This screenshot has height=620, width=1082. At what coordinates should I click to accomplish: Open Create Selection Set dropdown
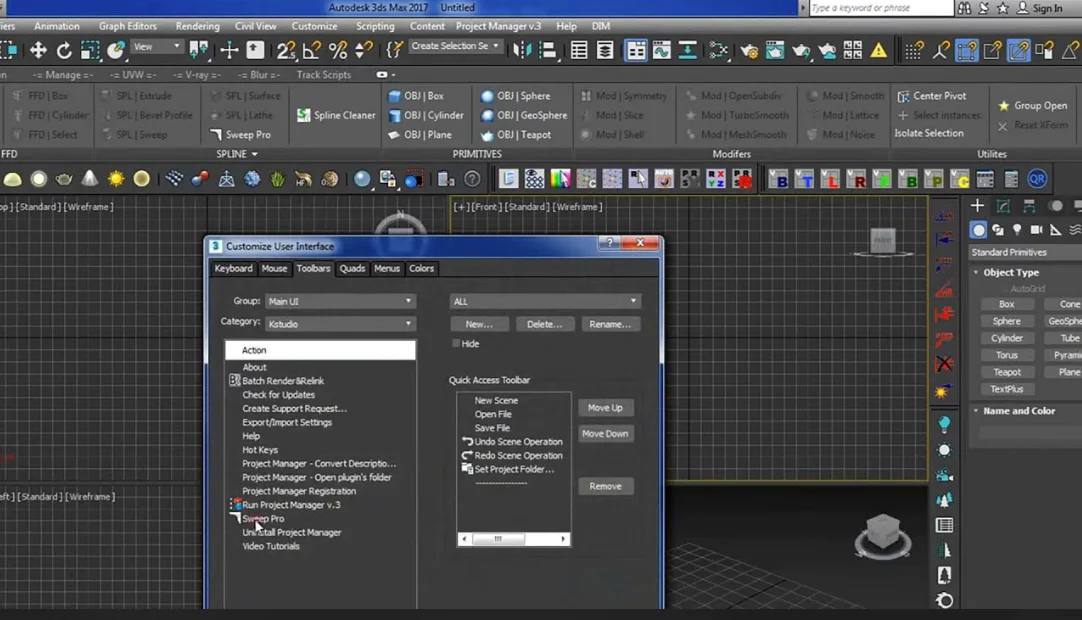[454, 46]
